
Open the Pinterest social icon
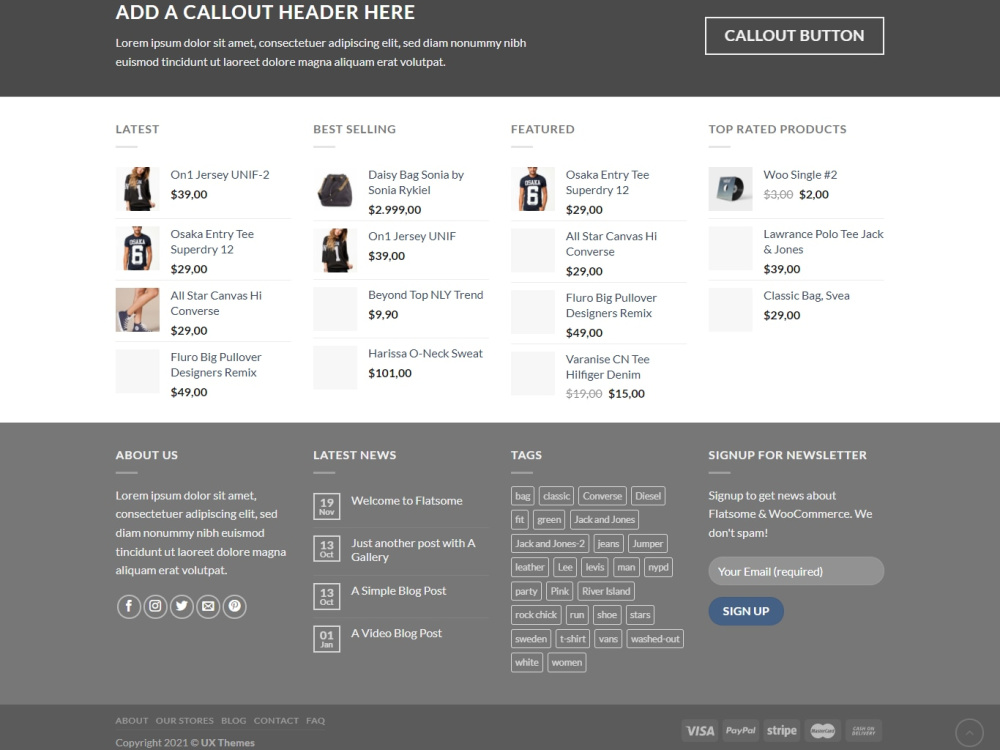point(235,607)
